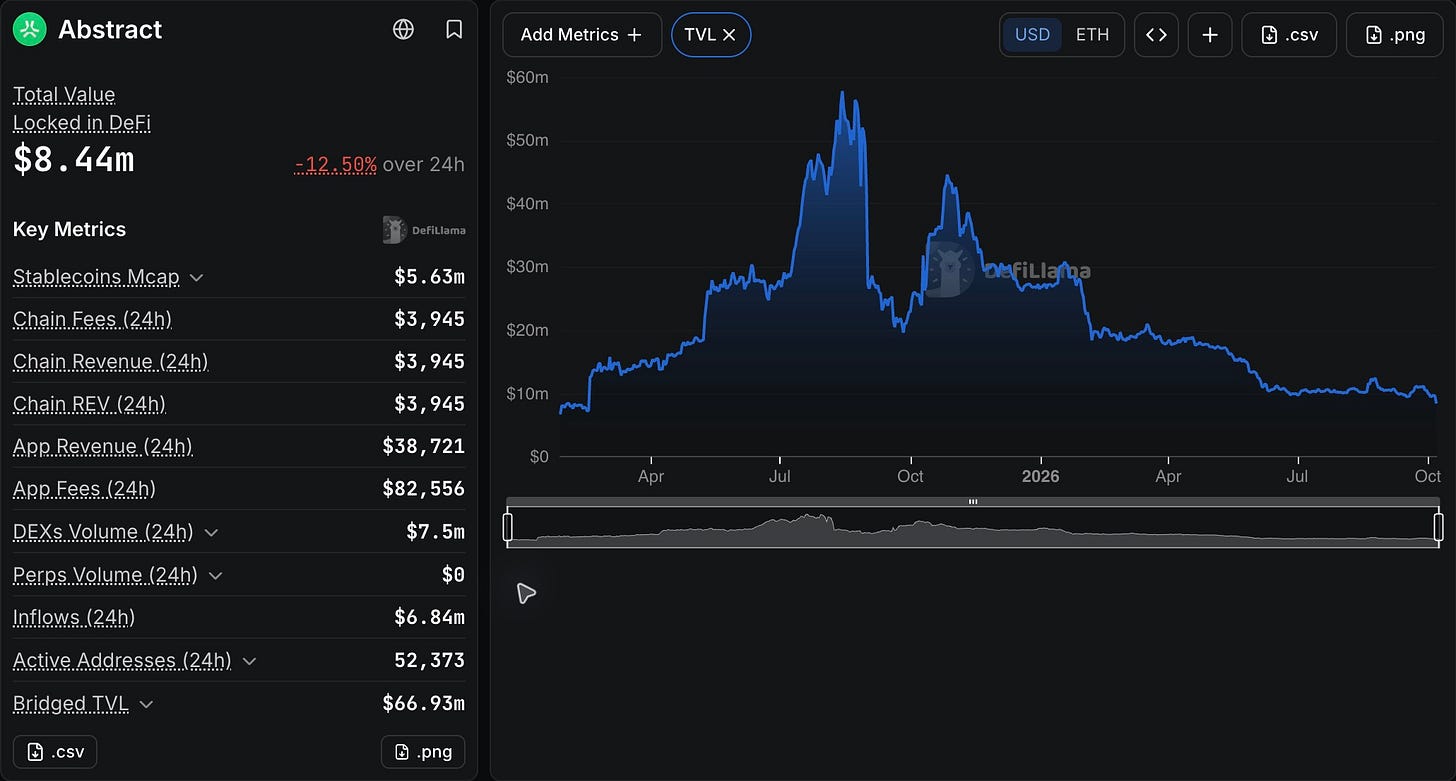Download Key Metrics .png image
This screenshot has height=781, width=1456.
423,752
